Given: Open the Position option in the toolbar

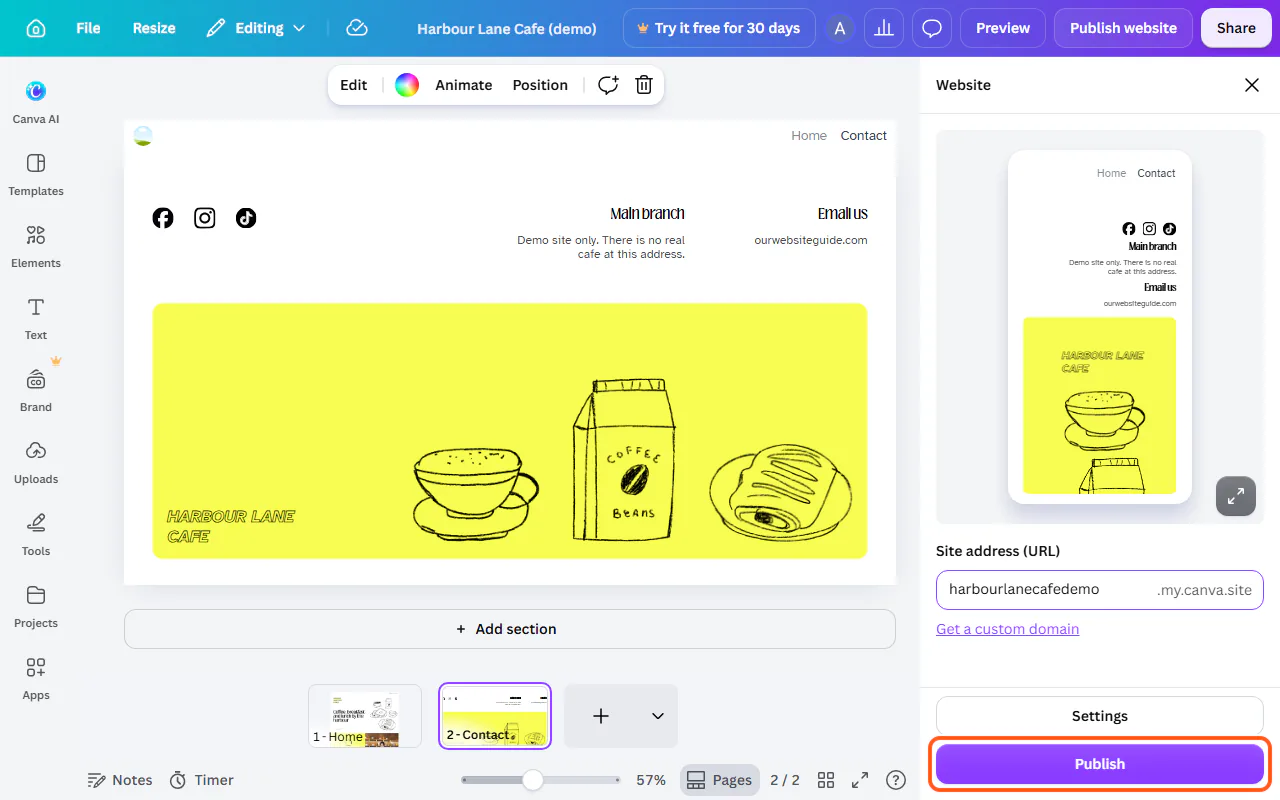Looking at the screenshot, I should point(540,85).
